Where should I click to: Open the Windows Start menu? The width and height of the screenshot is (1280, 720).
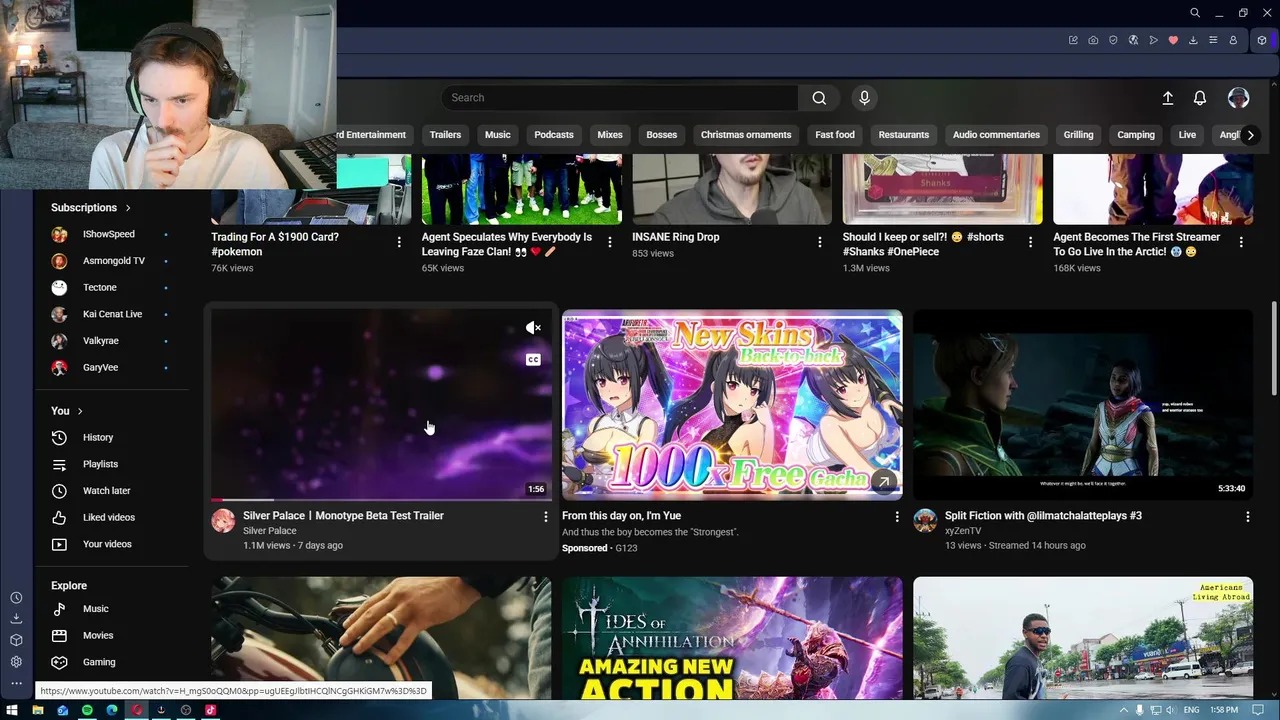12,710
